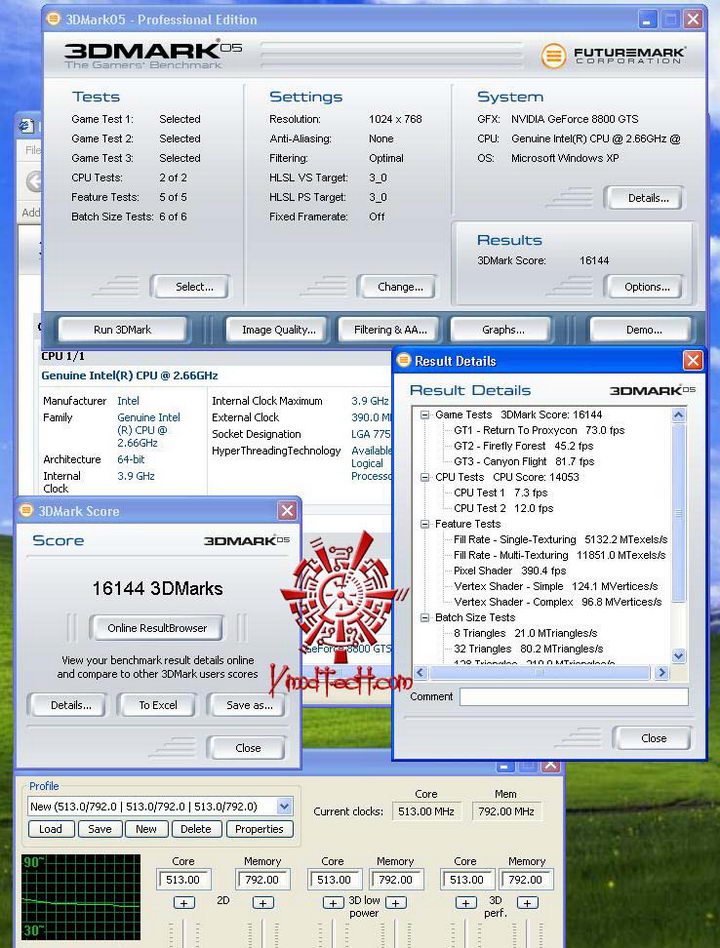Select GT3 - Canyon Flight row
Screen dimensions: 720x948
(x=524, y=462)
